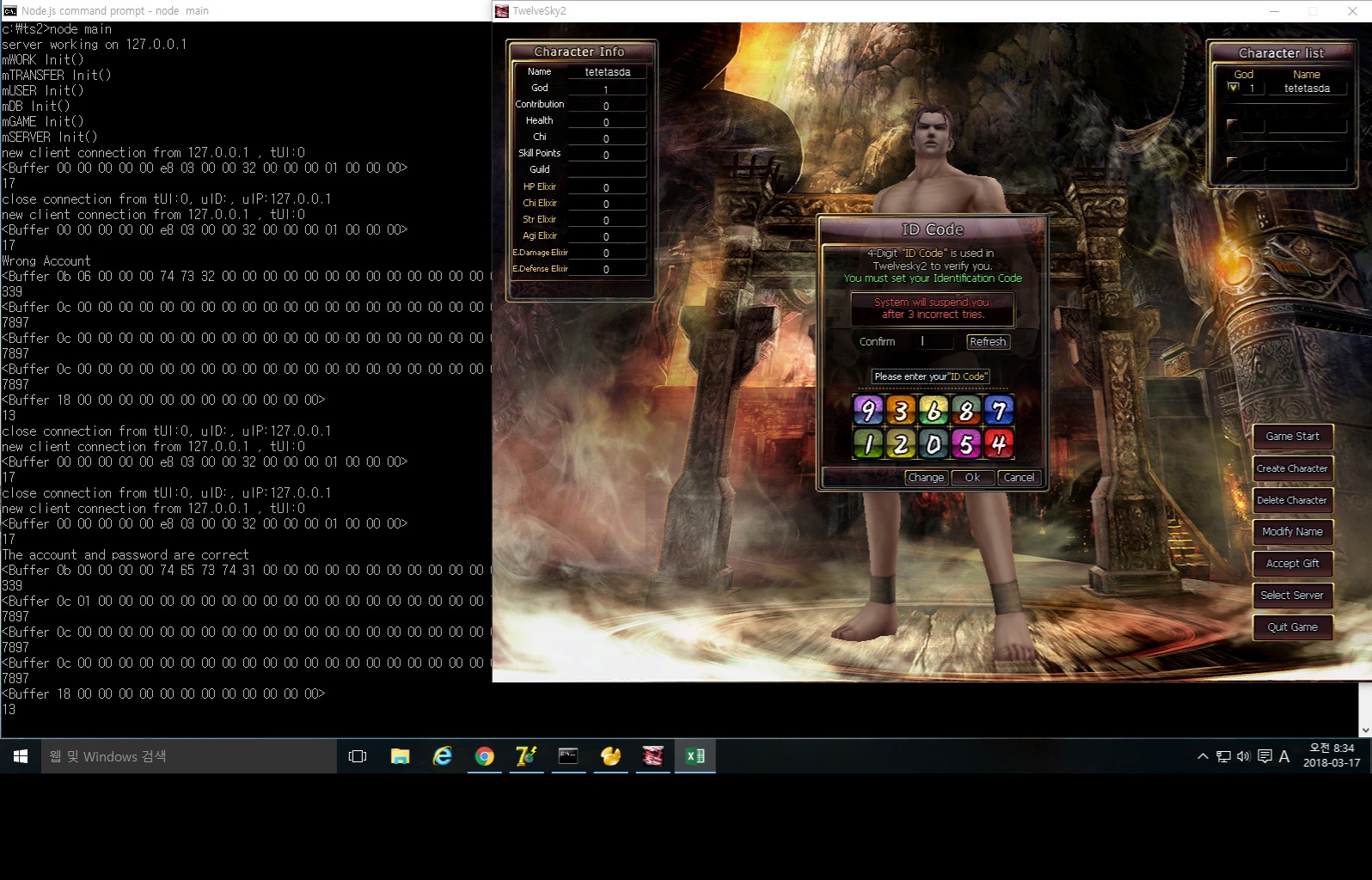Click the Refresh button in ID Code dialog
The width and height of the screenshot is (1372, 880).
(x=987, y=342)
